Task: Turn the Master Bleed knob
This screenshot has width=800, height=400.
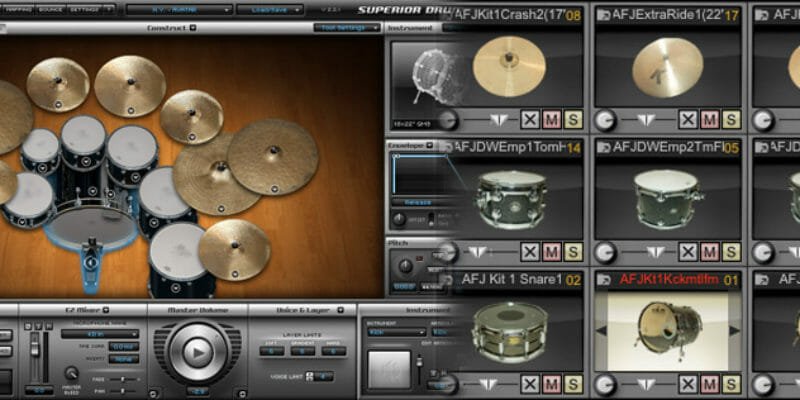Action: click(x=71, y=373)
